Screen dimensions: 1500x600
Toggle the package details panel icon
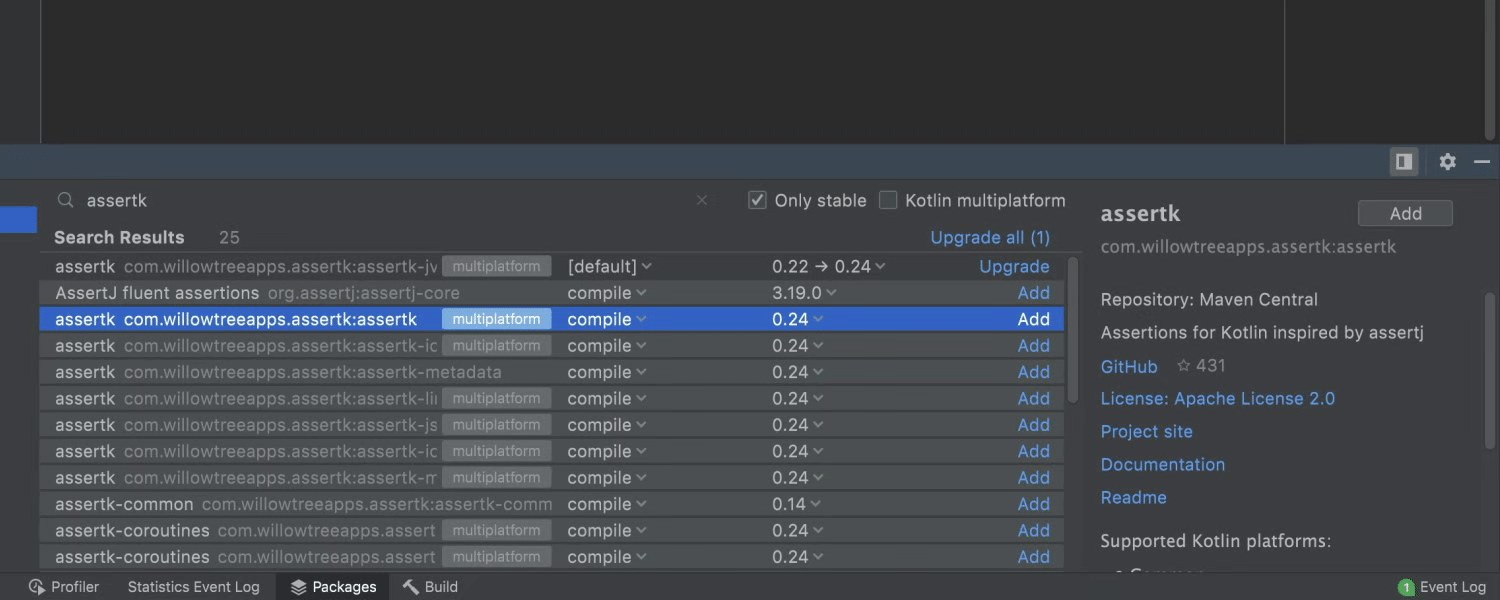tap(1404, 161)
